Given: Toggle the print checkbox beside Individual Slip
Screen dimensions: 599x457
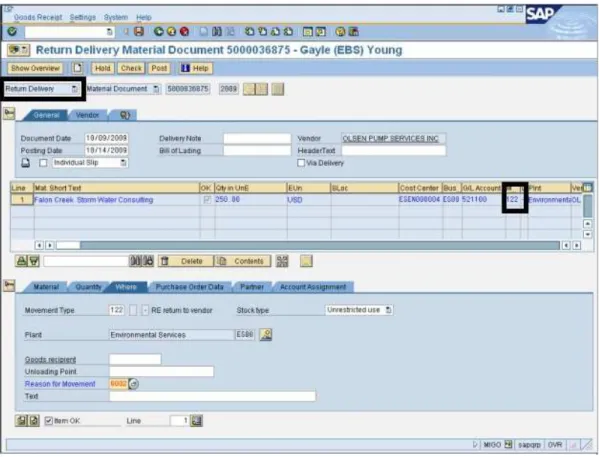Looking at the screenshot, I should click(x=44, y=163).
